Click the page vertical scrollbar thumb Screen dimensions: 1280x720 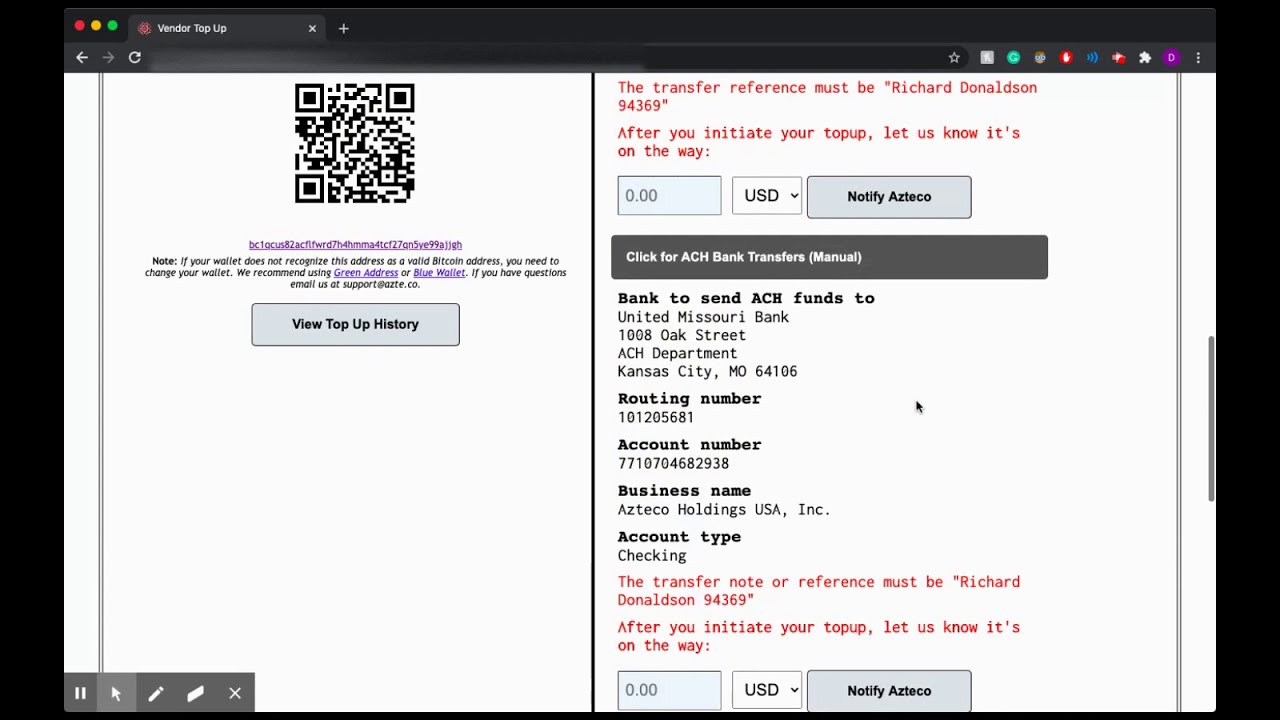pyautogui.click(x=1212, y=418)
